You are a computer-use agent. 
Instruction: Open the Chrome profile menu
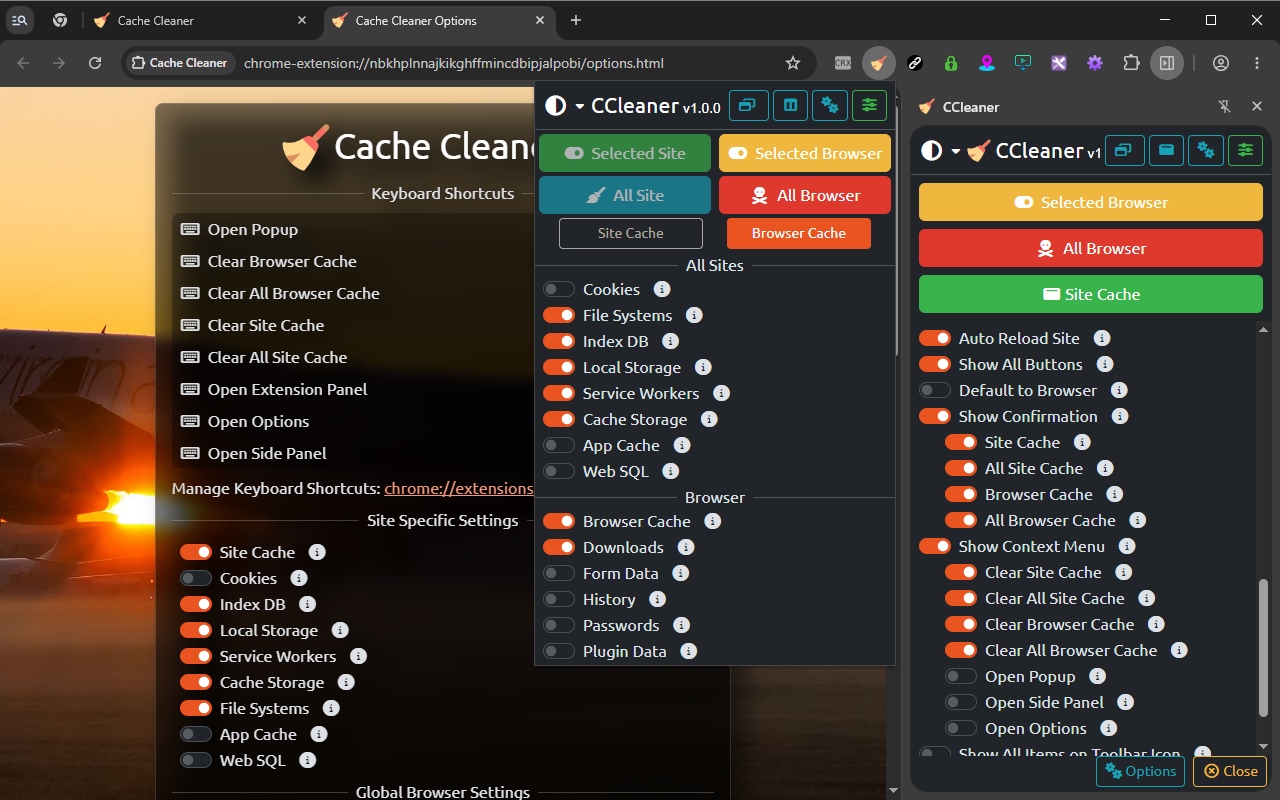click(x=1220, y=63)
